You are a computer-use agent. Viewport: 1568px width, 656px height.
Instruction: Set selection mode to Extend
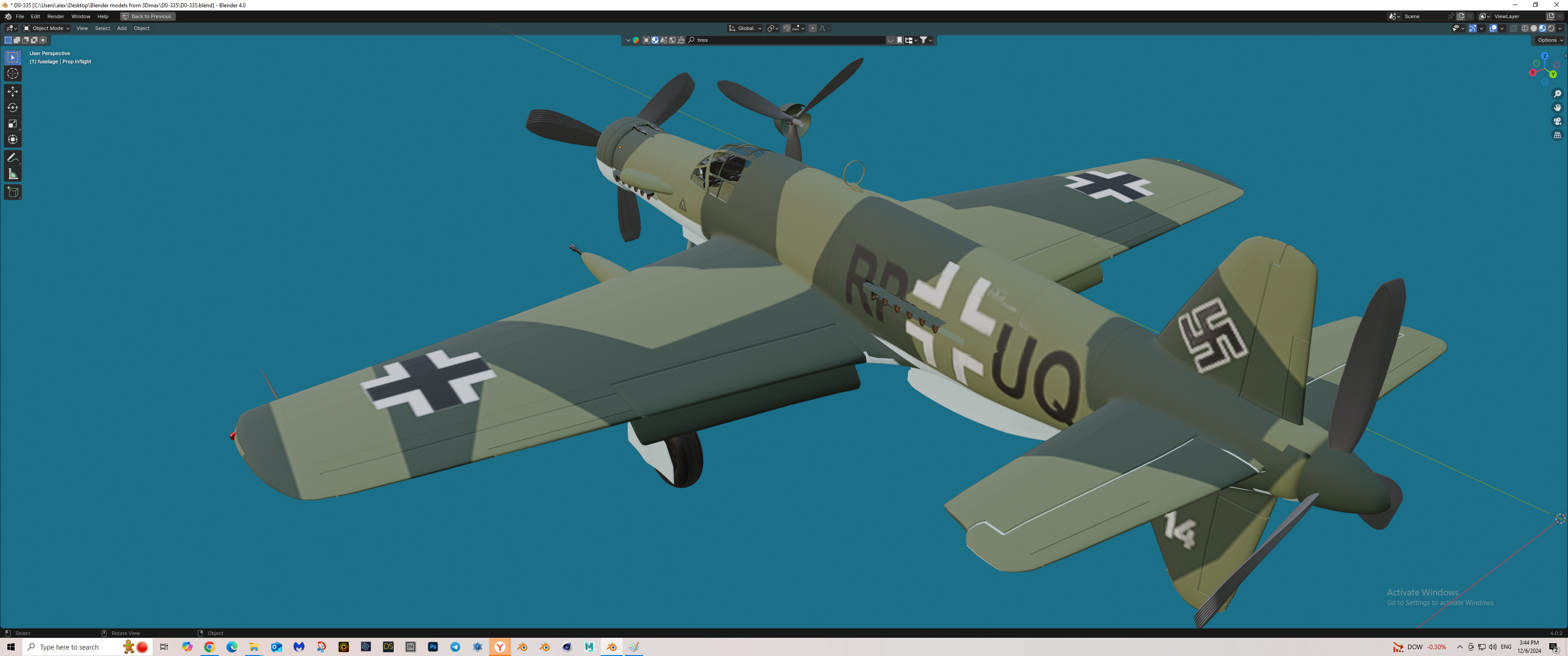(17, 40)
